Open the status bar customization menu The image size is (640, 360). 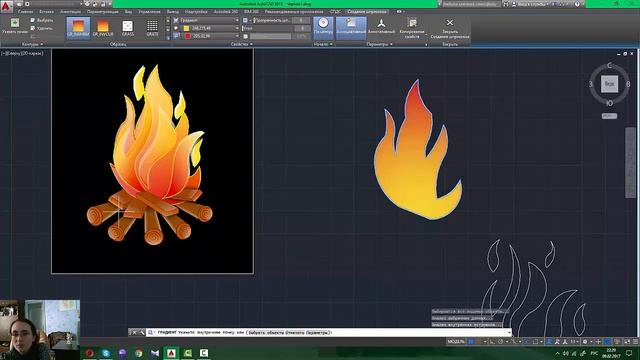pos(635,342)
